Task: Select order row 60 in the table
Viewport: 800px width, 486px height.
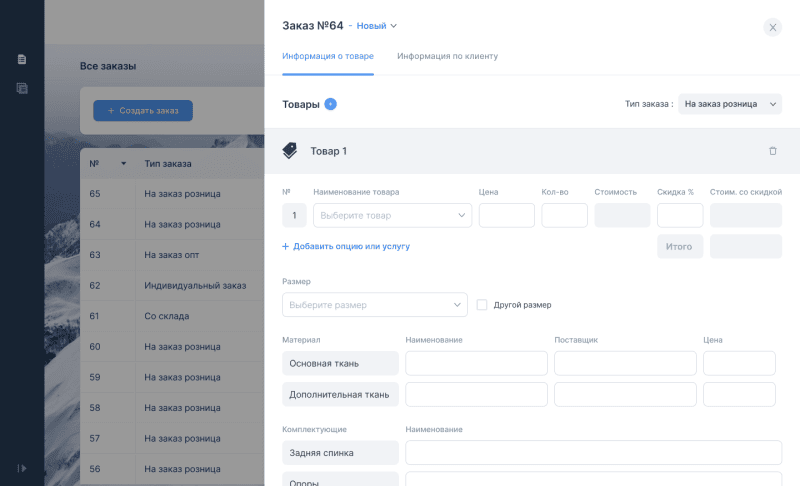Action: pos(172,347)
